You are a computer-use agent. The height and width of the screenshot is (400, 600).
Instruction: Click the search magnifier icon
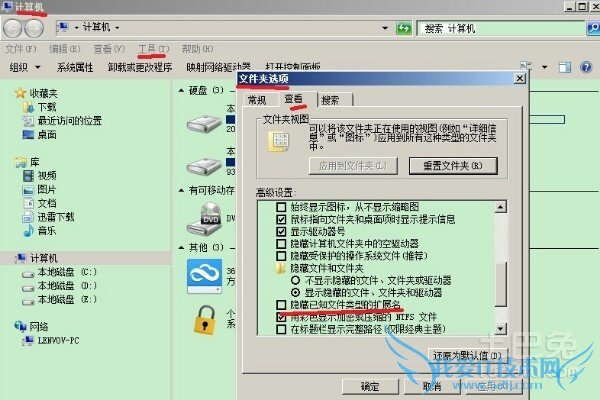click(x=593, y=28)
